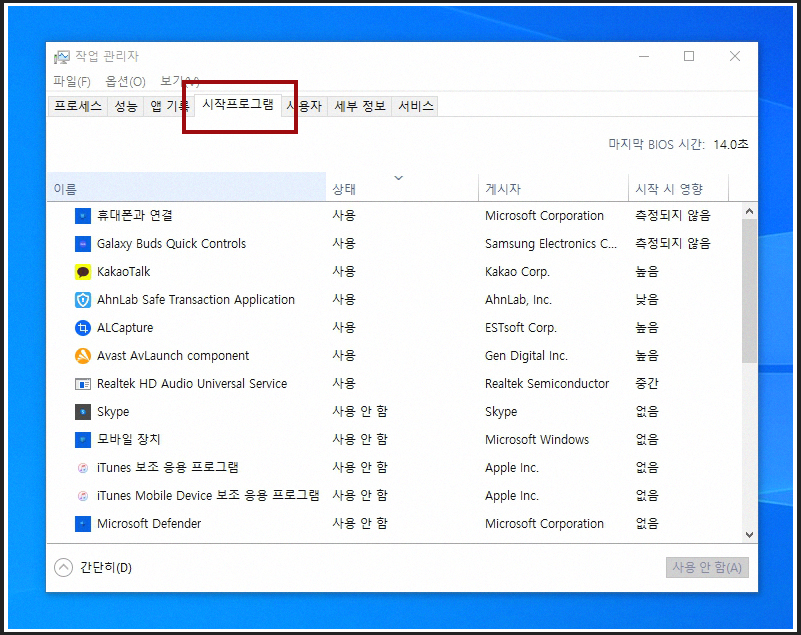Viewport: 801px width, 635px height.
Task: Select the ALCapture row name
Action: (x=125, y=327)
